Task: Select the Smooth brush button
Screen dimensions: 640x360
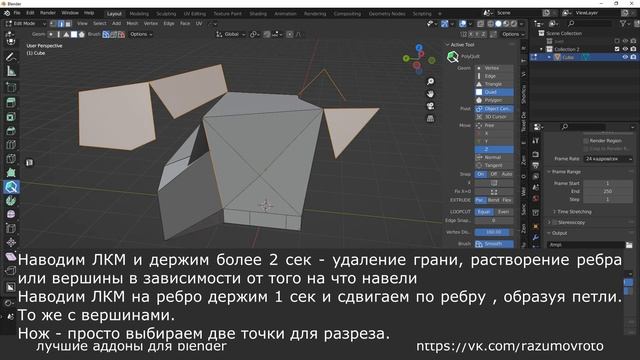Action: pos(494,244)
